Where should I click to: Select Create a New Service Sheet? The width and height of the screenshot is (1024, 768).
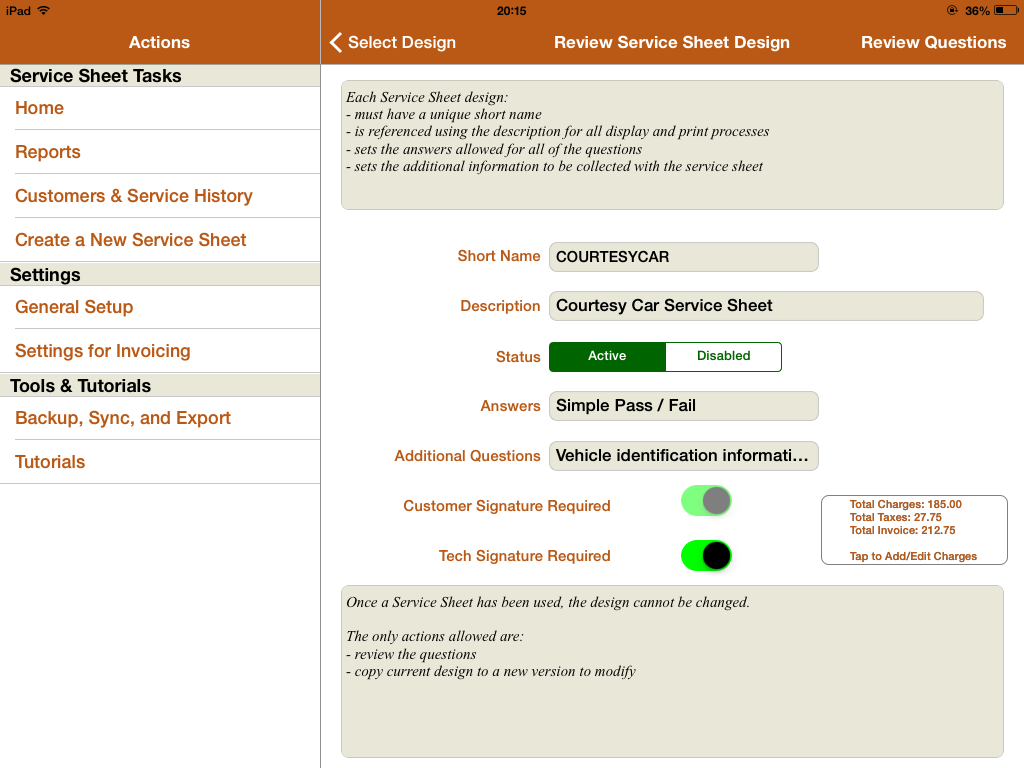[x=131, y=240]
